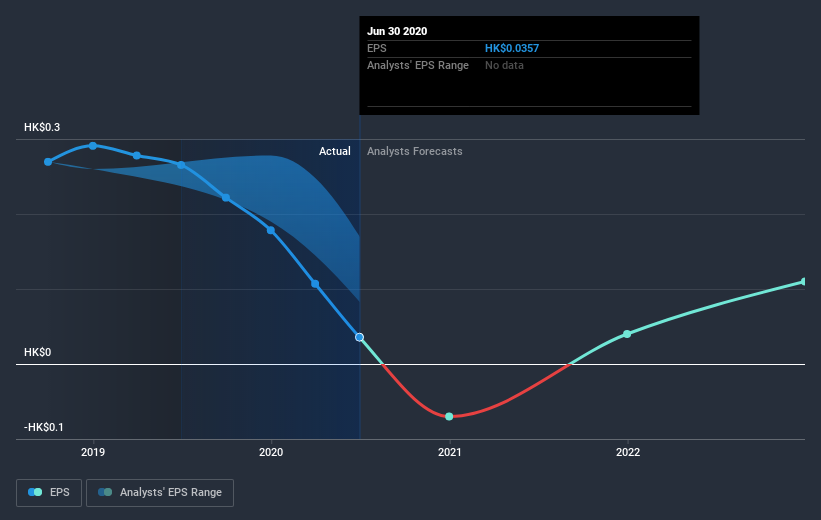This screenshot has height=520, width=821.
Task: Click the 2020 x-axis label
Action: 271,452
